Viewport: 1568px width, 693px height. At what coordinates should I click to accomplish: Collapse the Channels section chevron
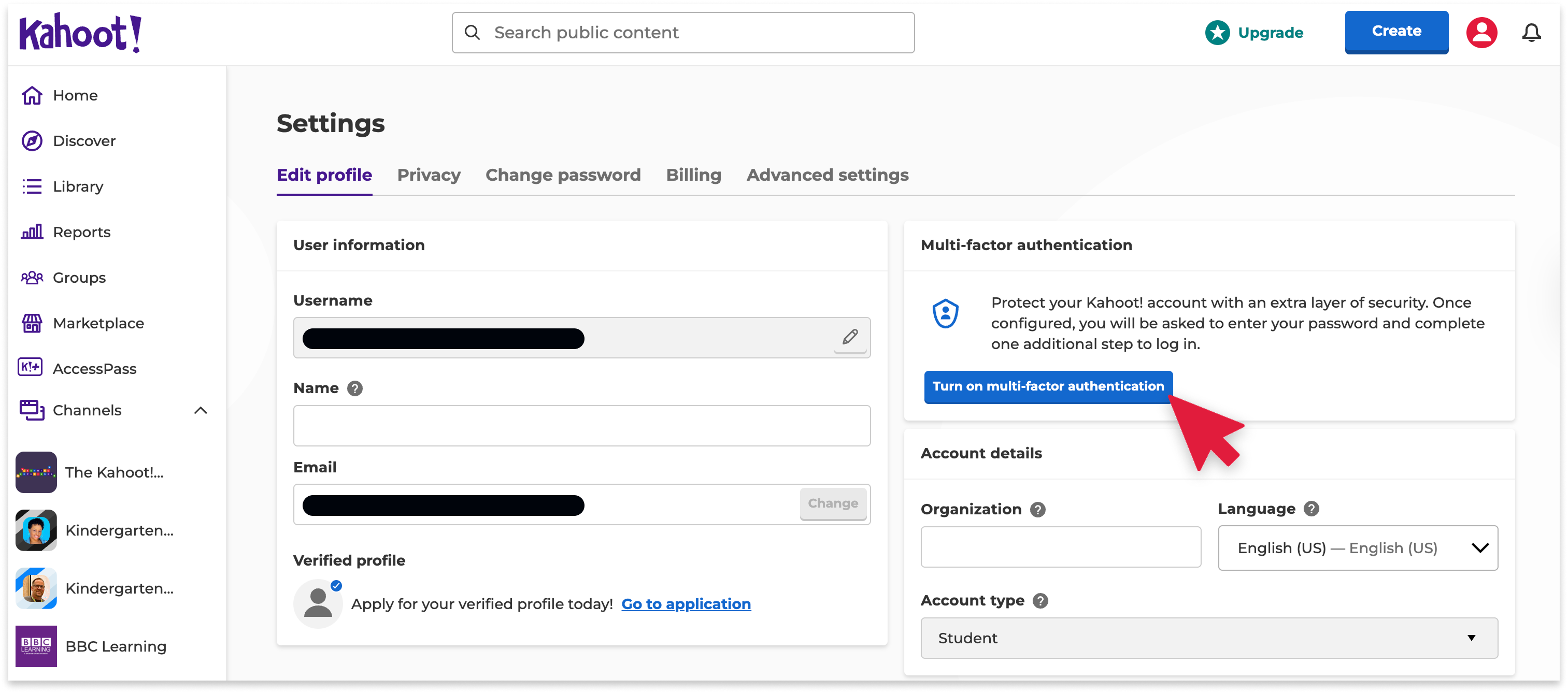(200, 411)
